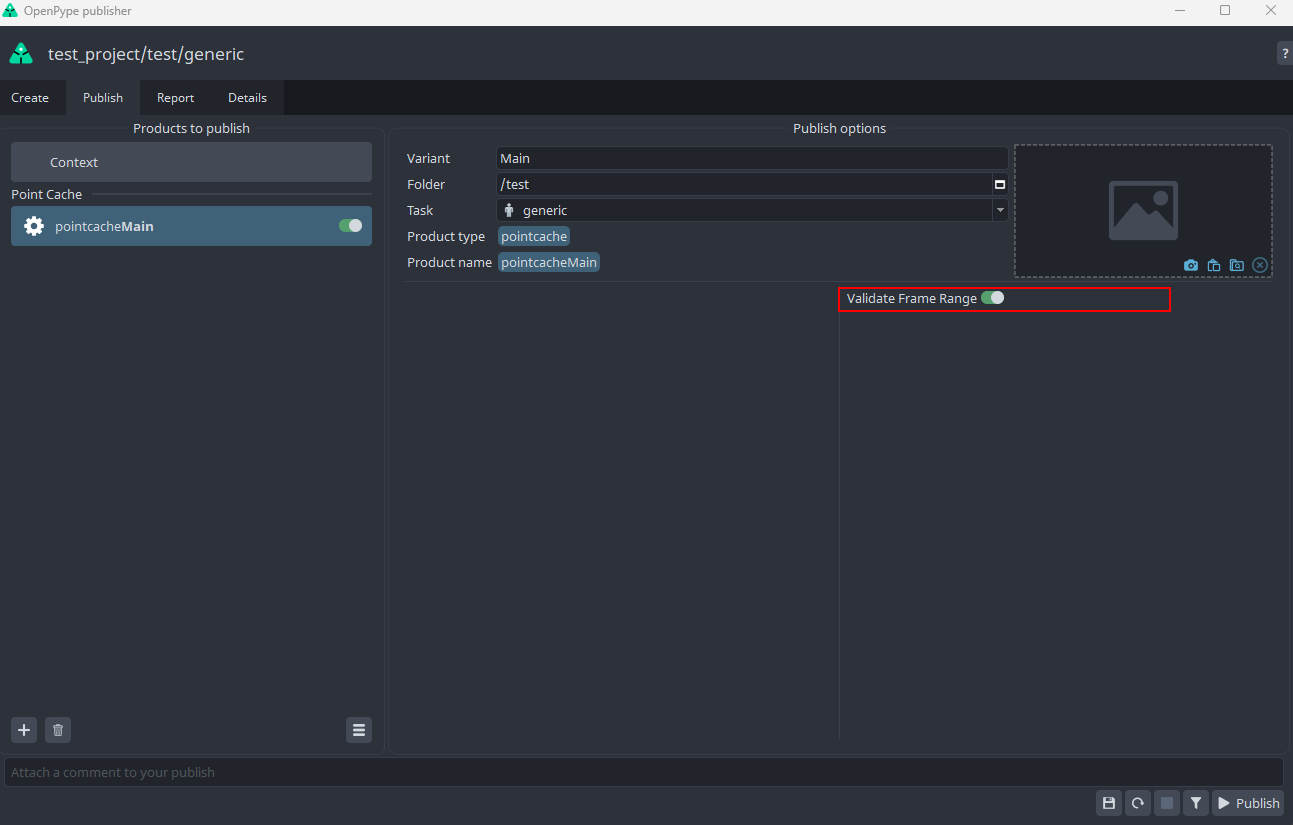Click the Product type value pointcache

(x=534, y=236)
